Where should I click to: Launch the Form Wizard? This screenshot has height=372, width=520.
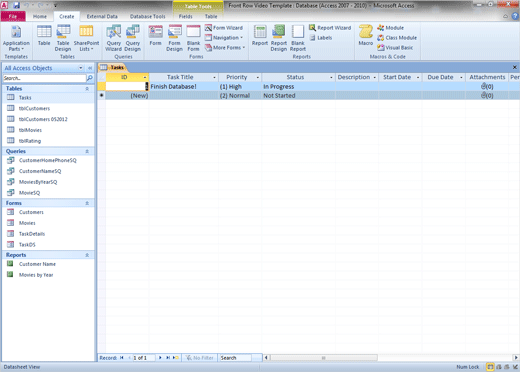[224, 28]
